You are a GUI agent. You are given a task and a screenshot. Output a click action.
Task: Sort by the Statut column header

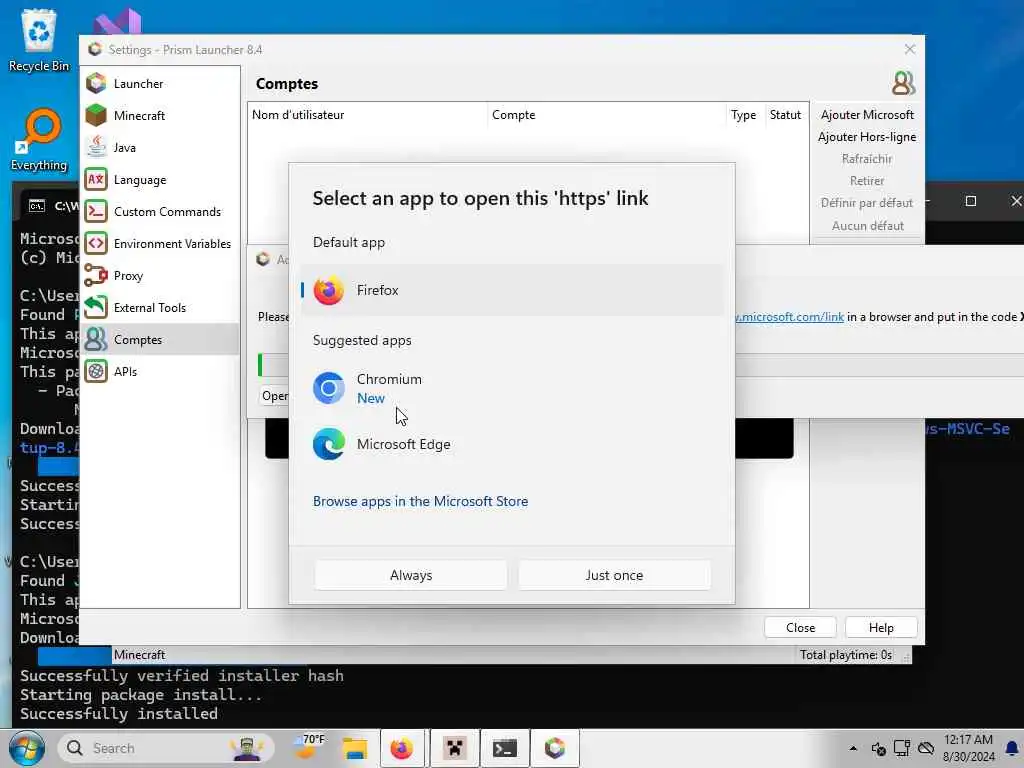click(x=786, y=115)
